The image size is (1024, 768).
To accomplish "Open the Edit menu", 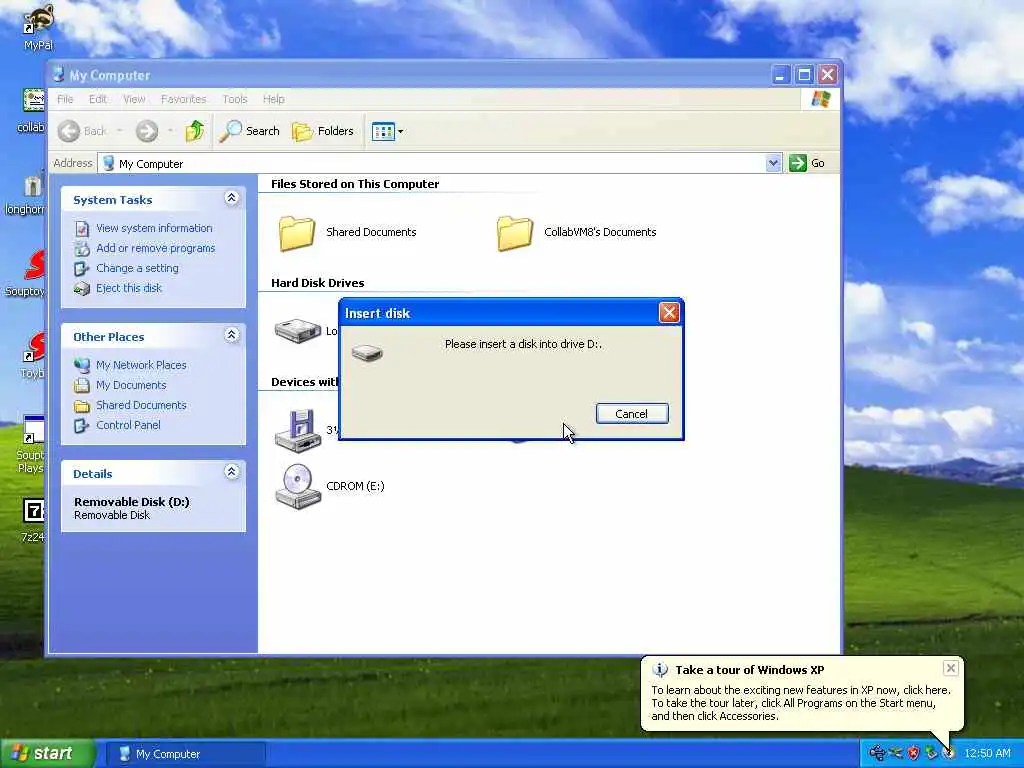I will tap(98, 99).
